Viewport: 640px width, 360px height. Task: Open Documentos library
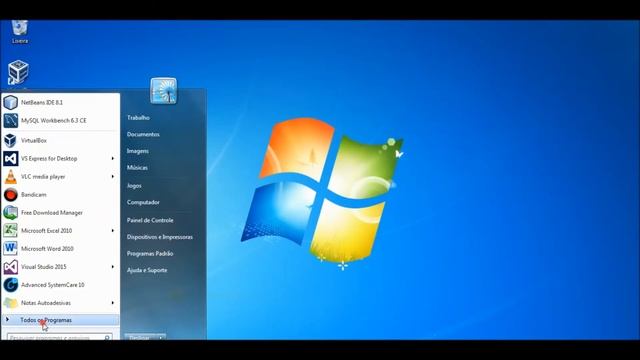(x=143, y=134)
